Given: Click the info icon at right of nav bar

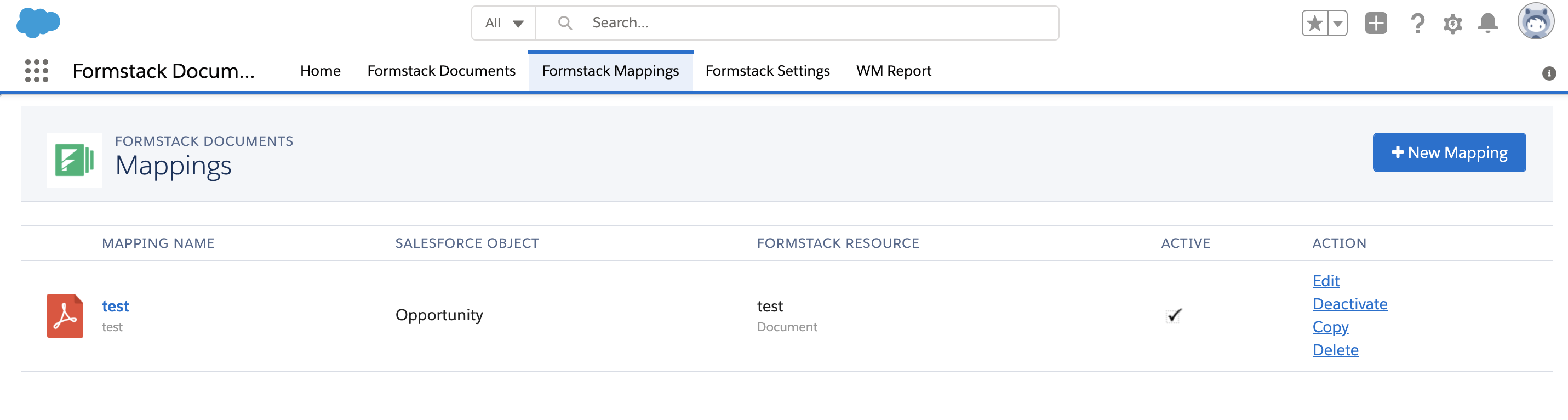Looking at the screenshot, I should tap(1548, 74).
